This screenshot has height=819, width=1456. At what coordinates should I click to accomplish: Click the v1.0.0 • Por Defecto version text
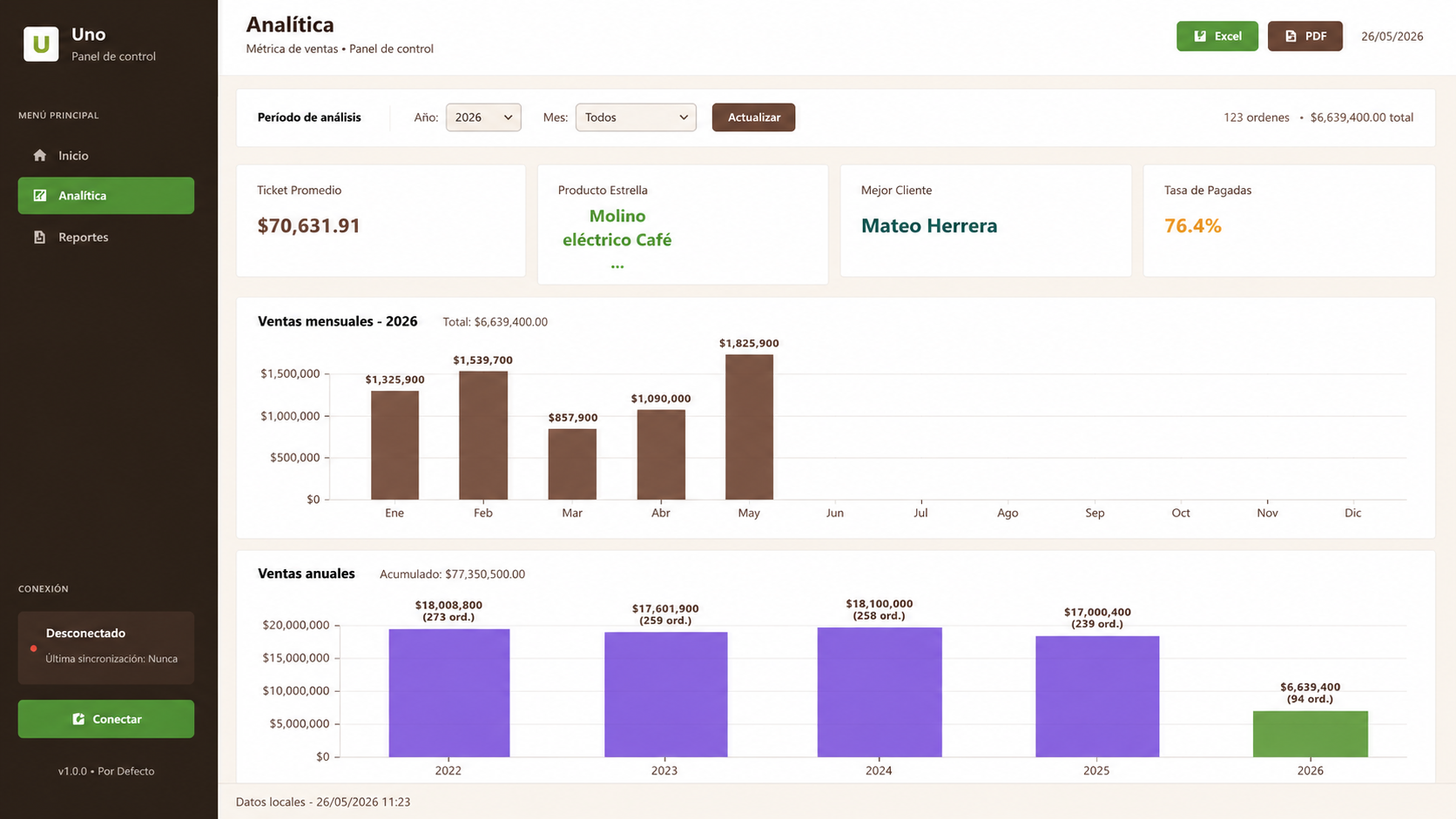[106, 771]
